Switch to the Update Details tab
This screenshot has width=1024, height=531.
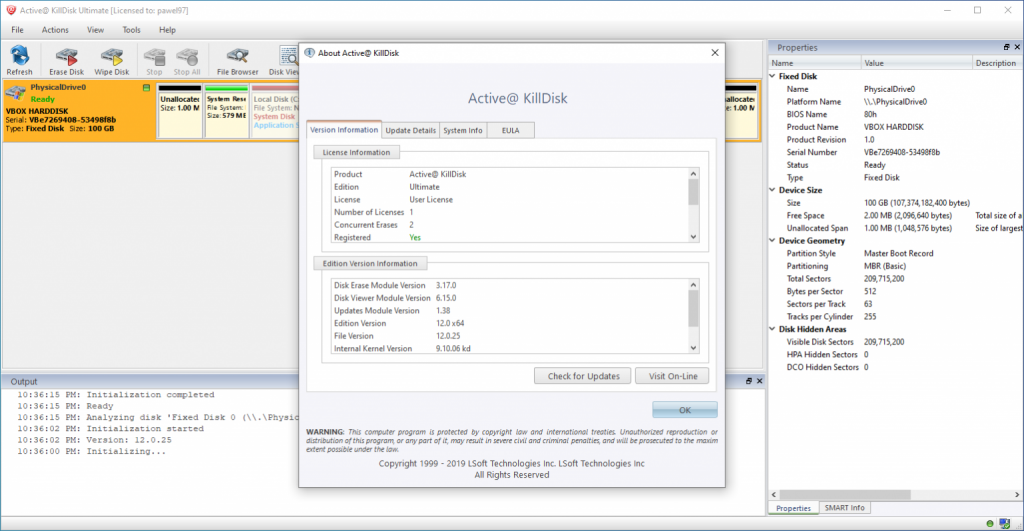click(x=410, y=131)
